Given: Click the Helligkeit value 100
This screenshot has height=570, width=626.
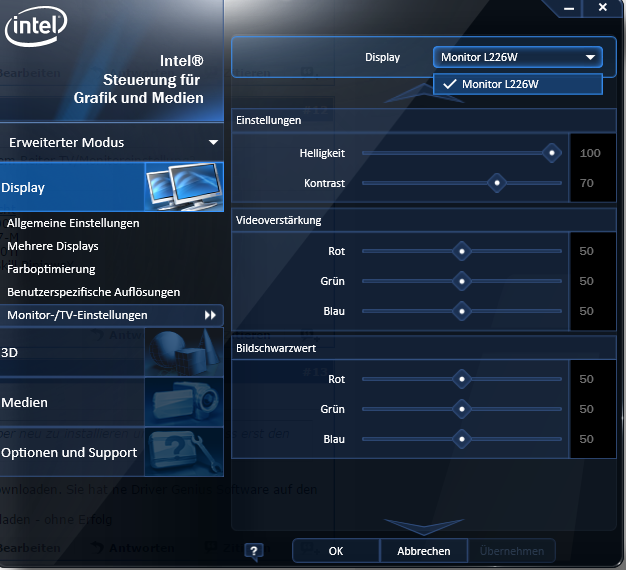Looking at the screenshot, I should pyautogui.click(x=590, y=153).
